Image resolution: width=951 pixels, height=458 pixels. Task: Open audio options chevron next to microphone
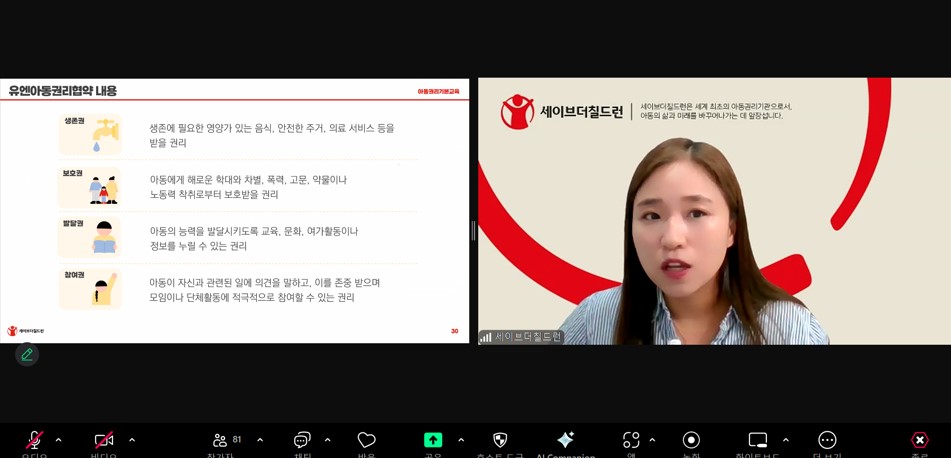point(59,440)
